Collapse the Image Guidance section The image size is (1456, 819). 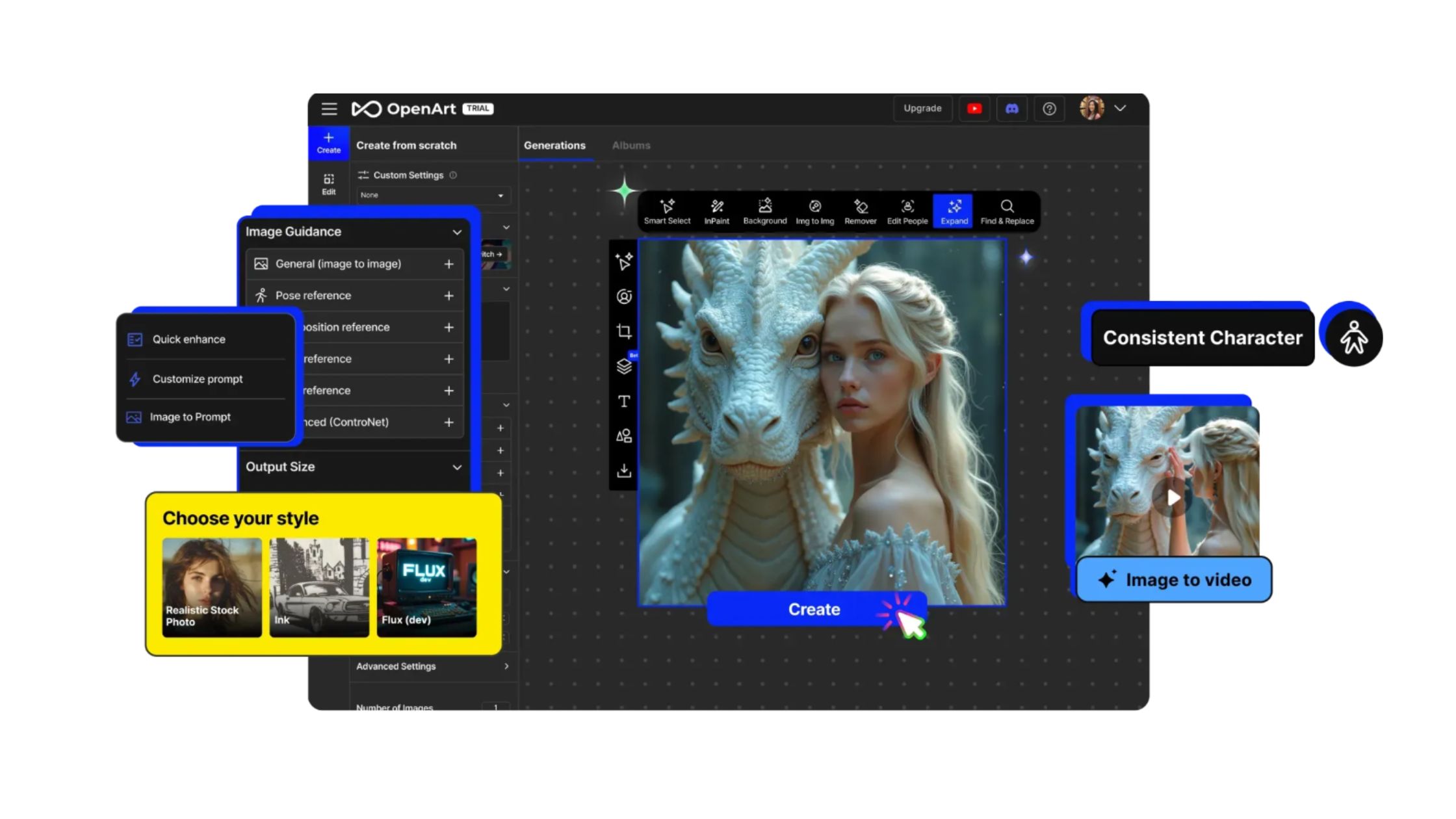pyautogui.click(x=457, y=232)
